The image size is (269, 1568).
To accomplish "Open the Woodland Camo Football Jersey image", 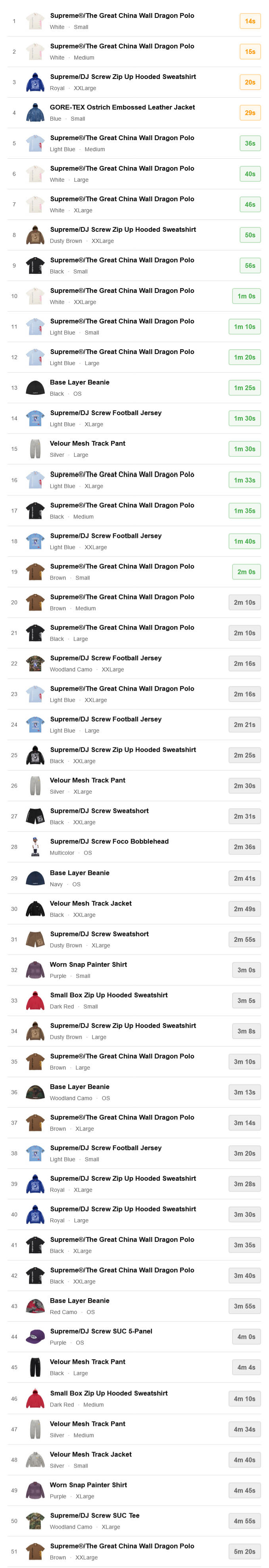I will coord(35,664).
